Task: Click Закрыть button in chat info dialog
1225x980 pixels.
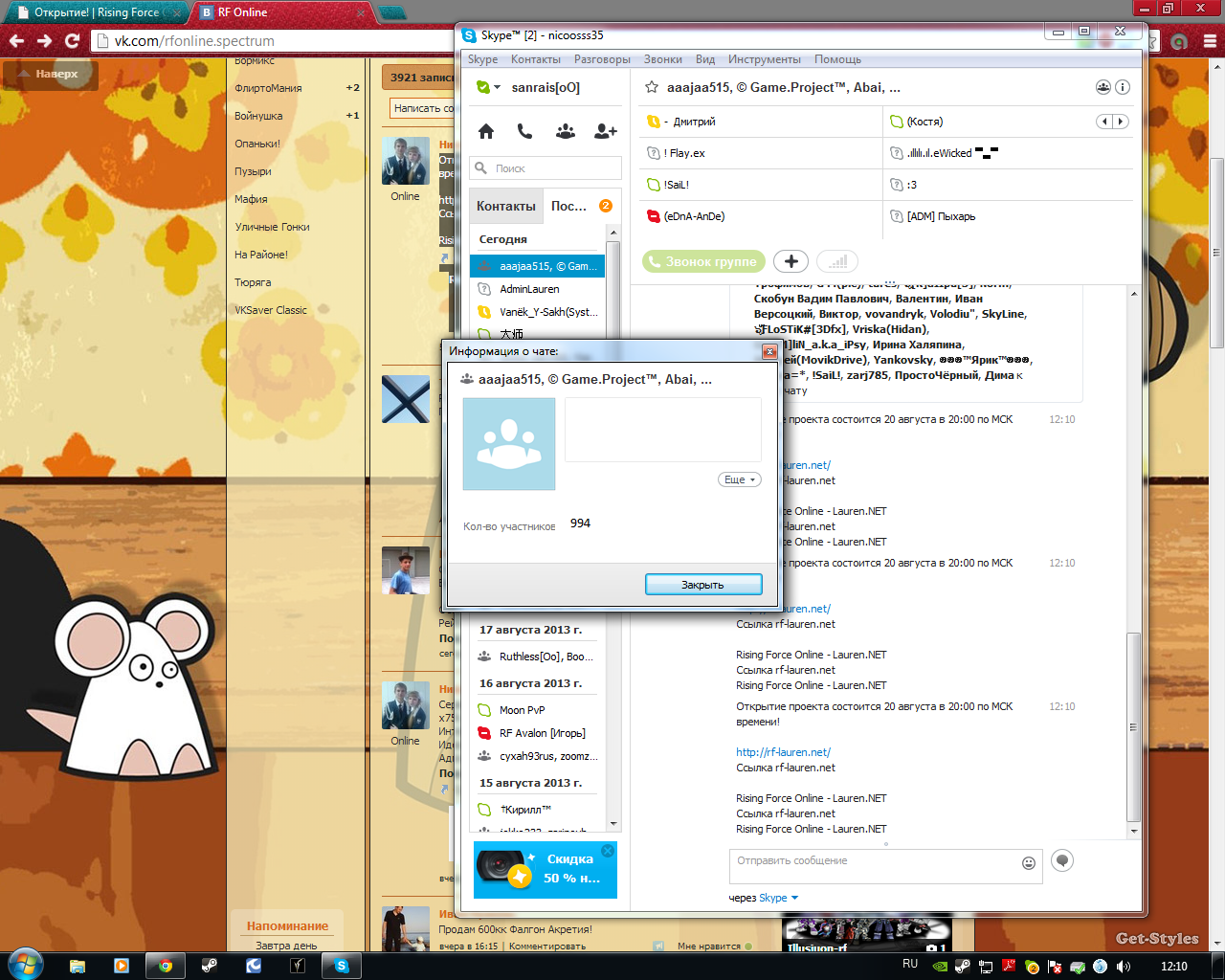Action: point(703,585)
